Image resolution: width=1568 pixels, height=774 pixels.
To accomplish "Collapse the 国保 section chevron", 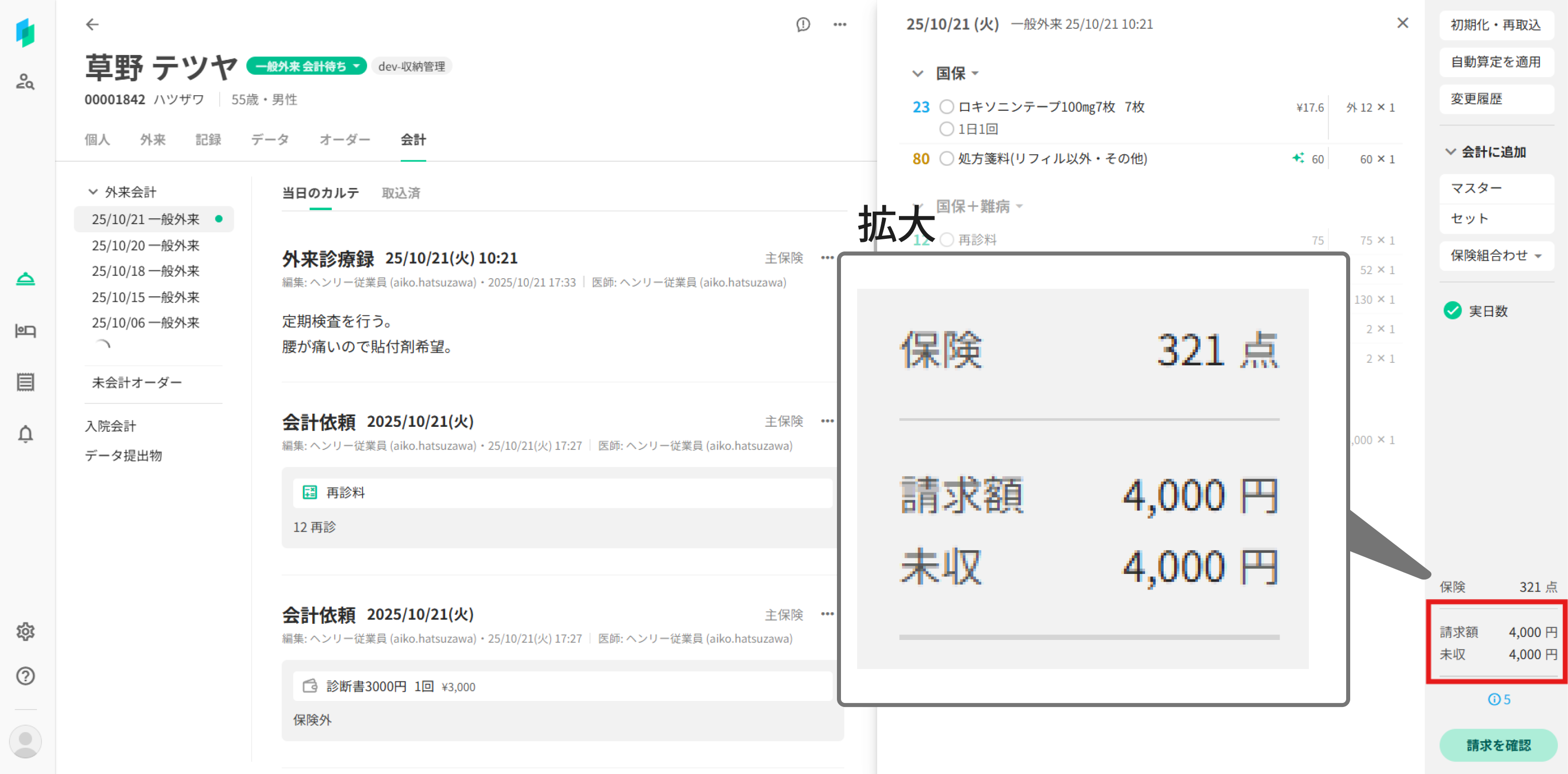I will pyautogui.click(x=917, y=74).
